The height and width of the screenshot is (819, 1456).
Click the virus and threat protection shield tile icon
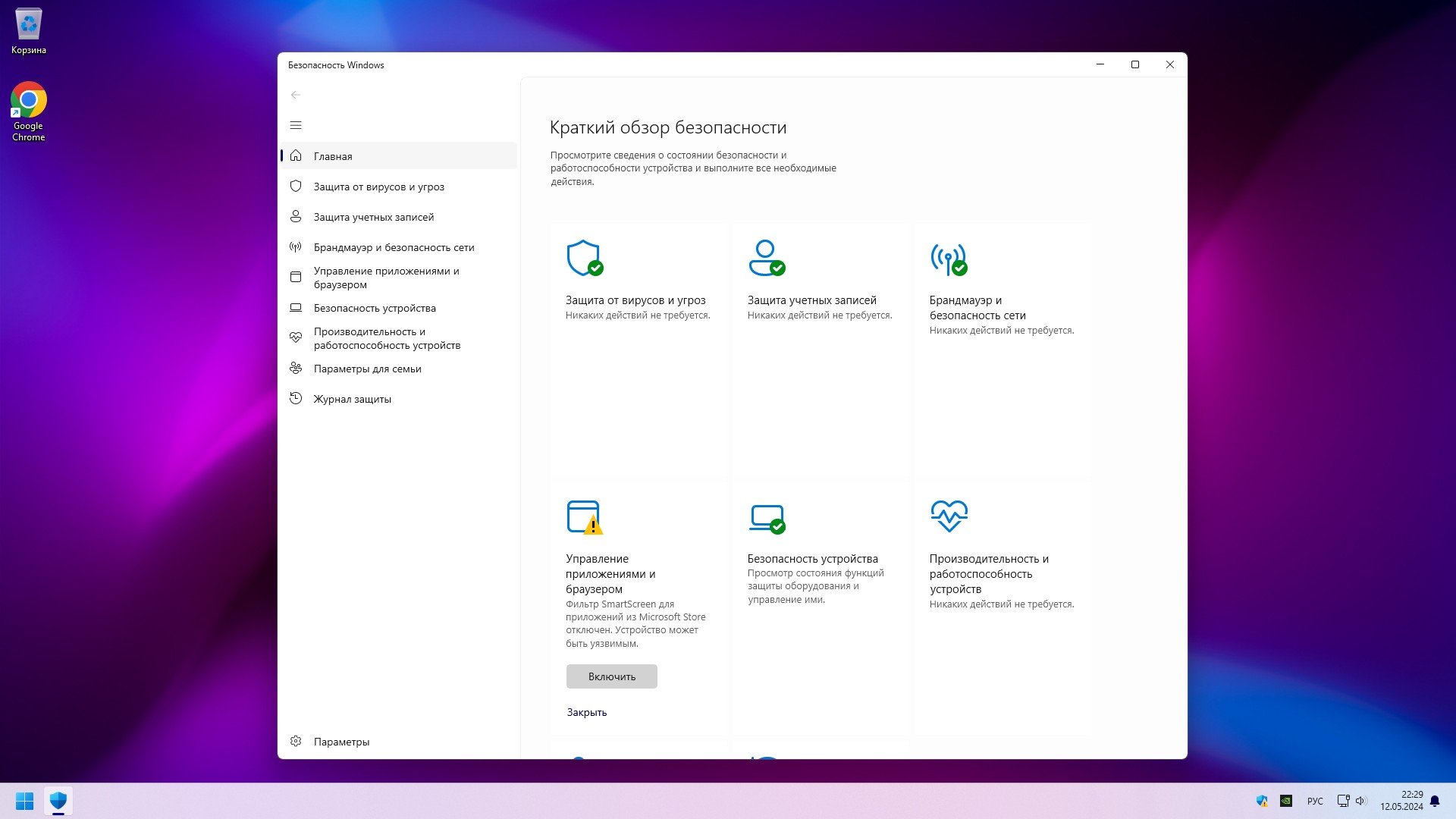click(584, 259)
